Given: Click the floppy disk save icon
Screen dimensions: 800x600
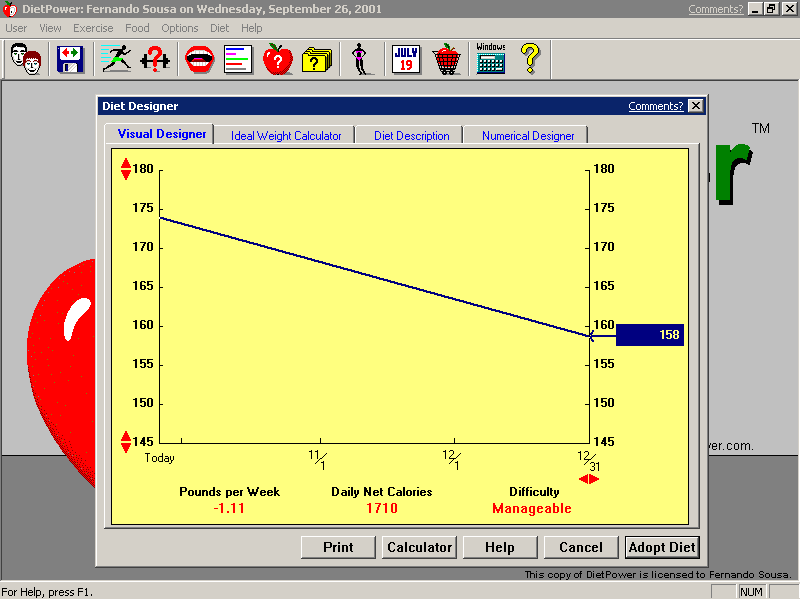Looking at the screenshot, I should (x=70, y=60).
